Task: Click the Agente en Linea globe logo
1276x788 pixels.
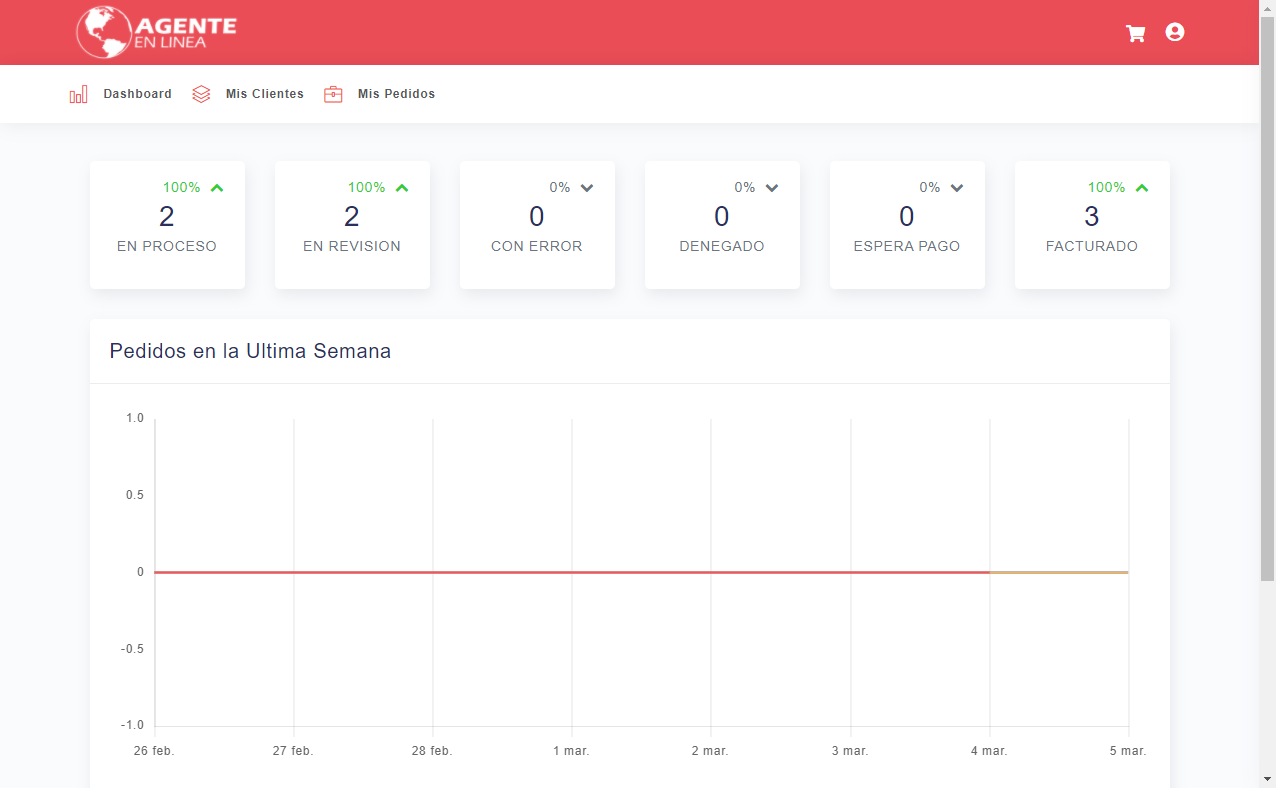Action: [x=105, y=32]
